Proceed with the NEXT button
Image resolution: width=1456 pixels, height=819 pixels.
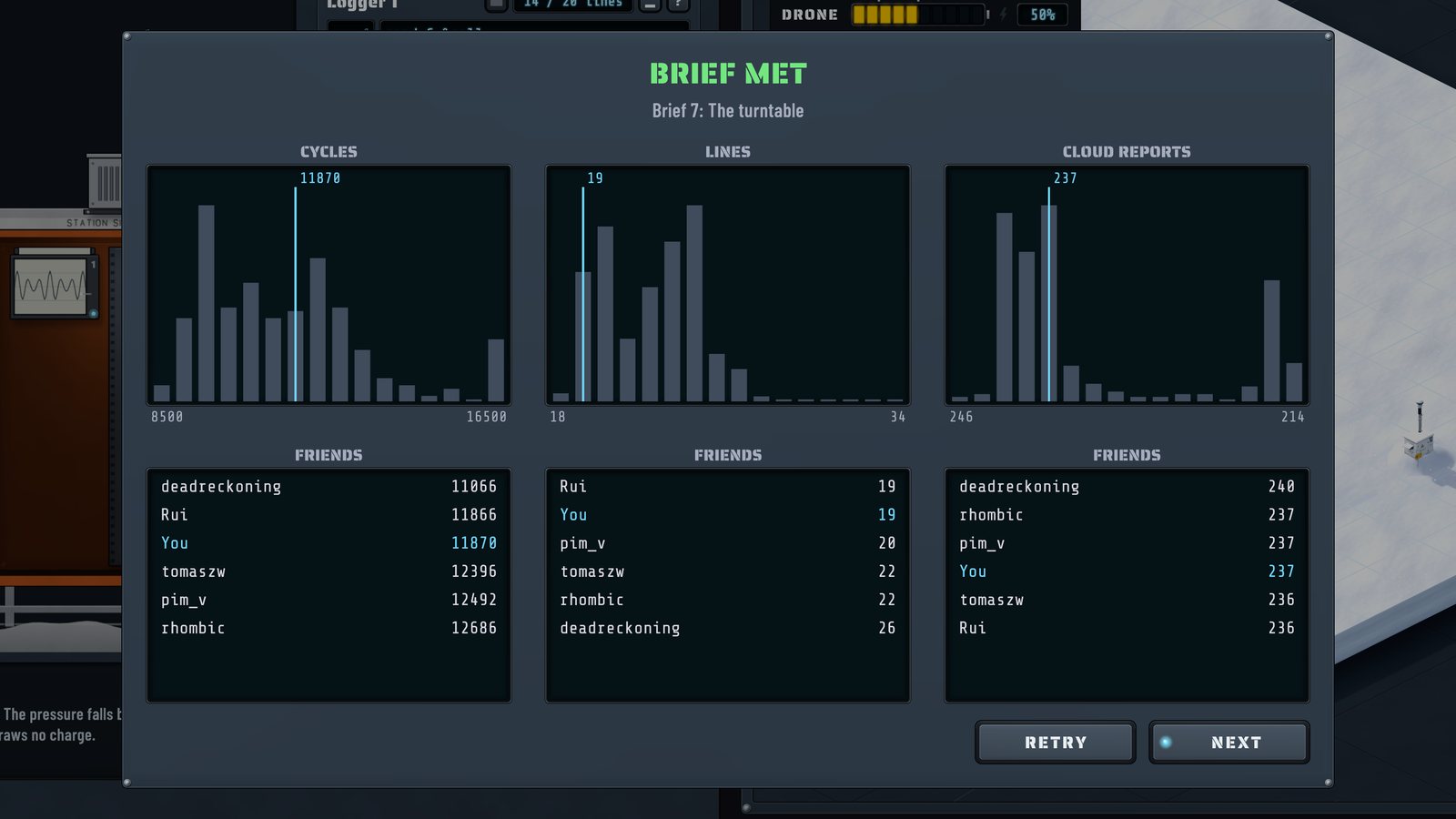[x=1228, y=743]
